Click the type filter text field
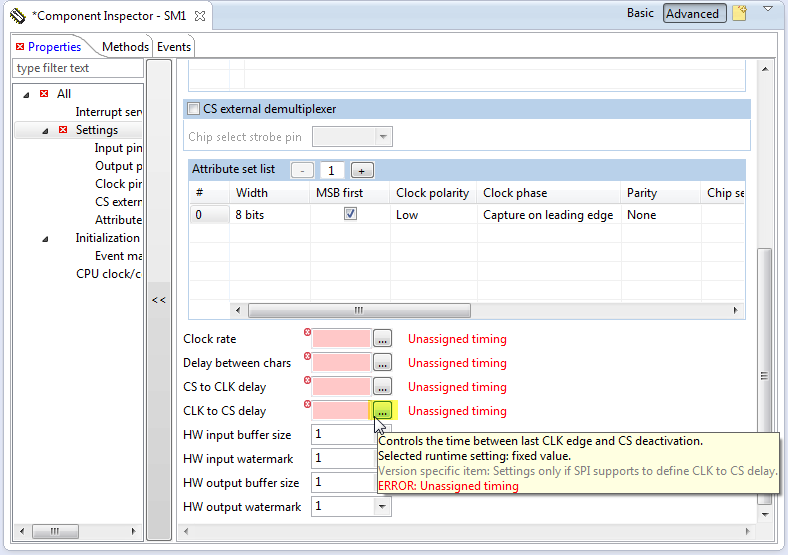The width and height of the screenshot is (788, 555). pyautogui.click(x=76, y=68)
